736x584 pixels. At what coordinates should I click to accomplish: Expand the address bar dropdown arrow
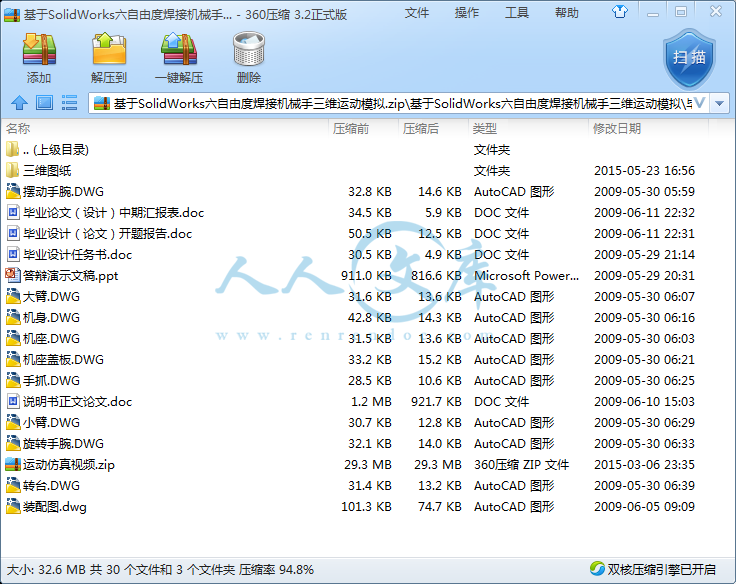pyautogui.click(x=720, y=103)
